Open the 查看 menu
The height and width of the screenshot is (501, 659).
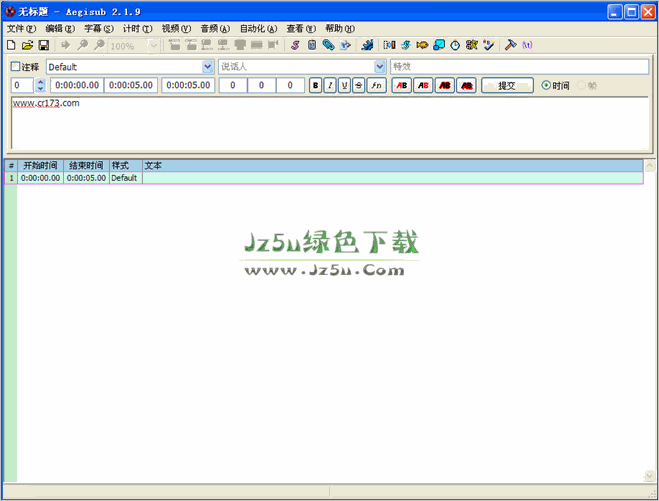point(301,29)
